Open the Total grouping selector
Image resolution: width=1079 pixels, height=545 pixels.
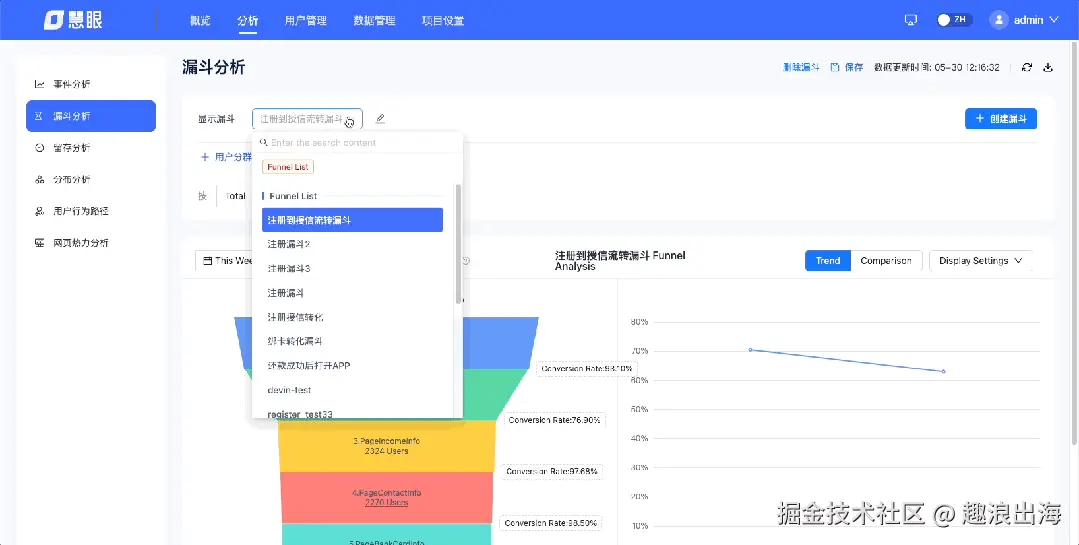click(x=234, y=196)
